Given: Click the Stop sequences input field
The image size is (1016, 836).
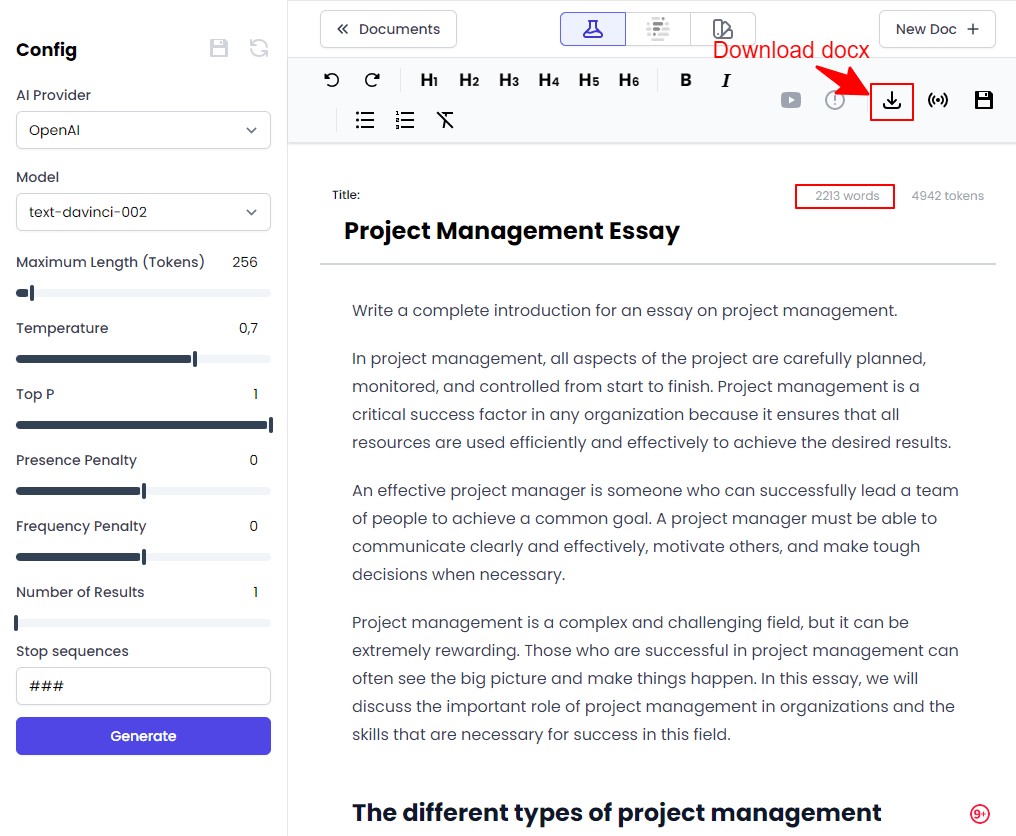Looking at the screenshot, I should click(x=143, y=686).
